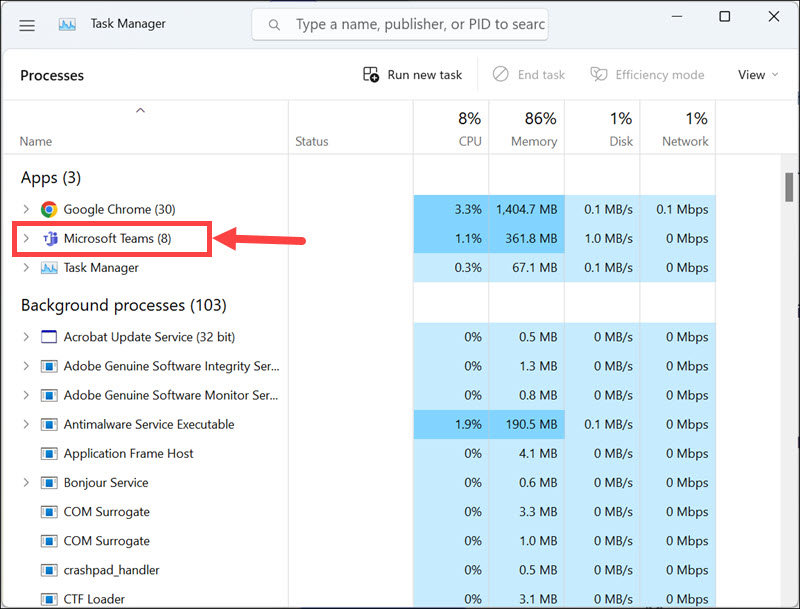This screenshot has width=800, height=609.
Task: Click the Microsoft Teams icon
Action: click(x=49, y=238)
